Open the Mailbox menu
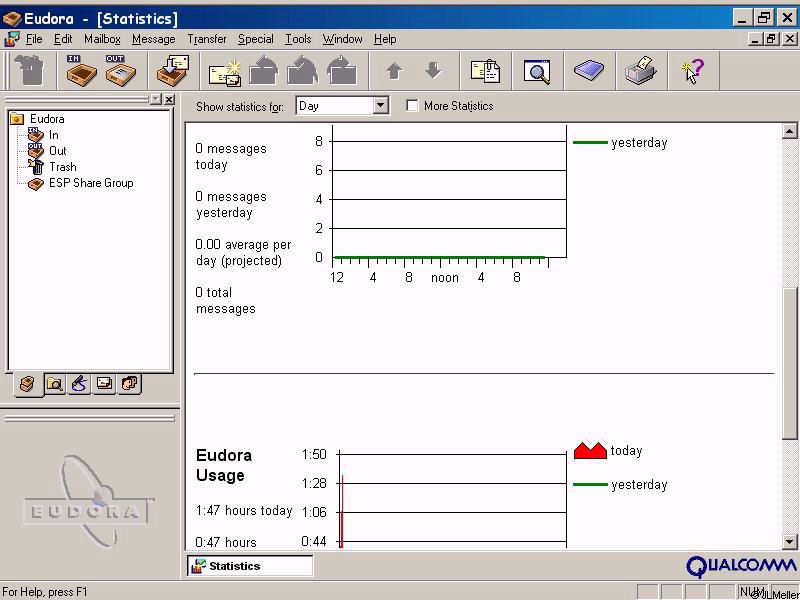Screen dimensions: 800x600 102,39
